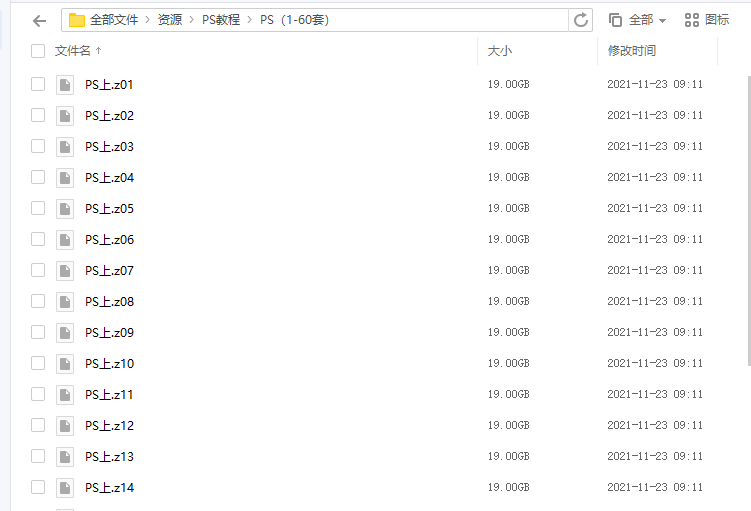
Task: Click the file icon of PS上.z03
Action: coord(65,147)
